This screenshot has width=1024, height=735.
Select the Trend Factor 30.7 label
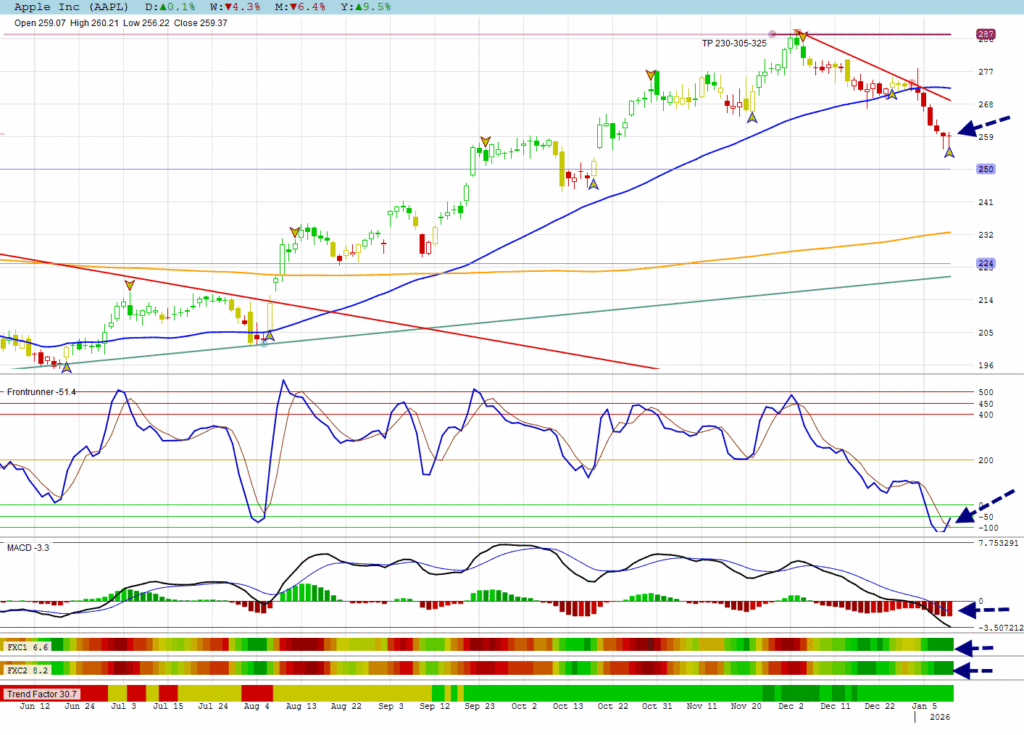[41, 693]
